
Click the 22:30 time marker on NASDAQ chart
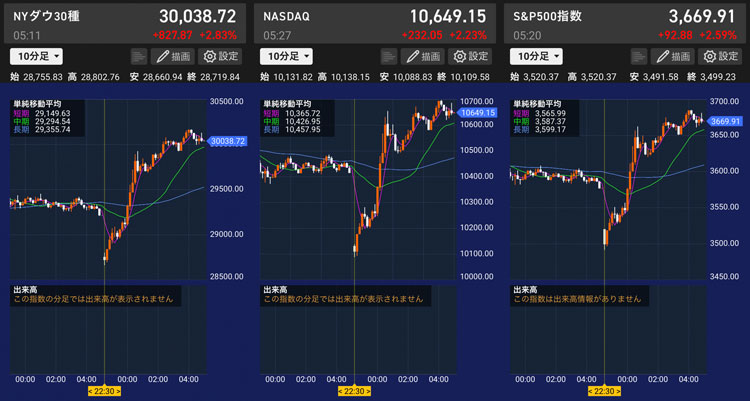point(354,391)
